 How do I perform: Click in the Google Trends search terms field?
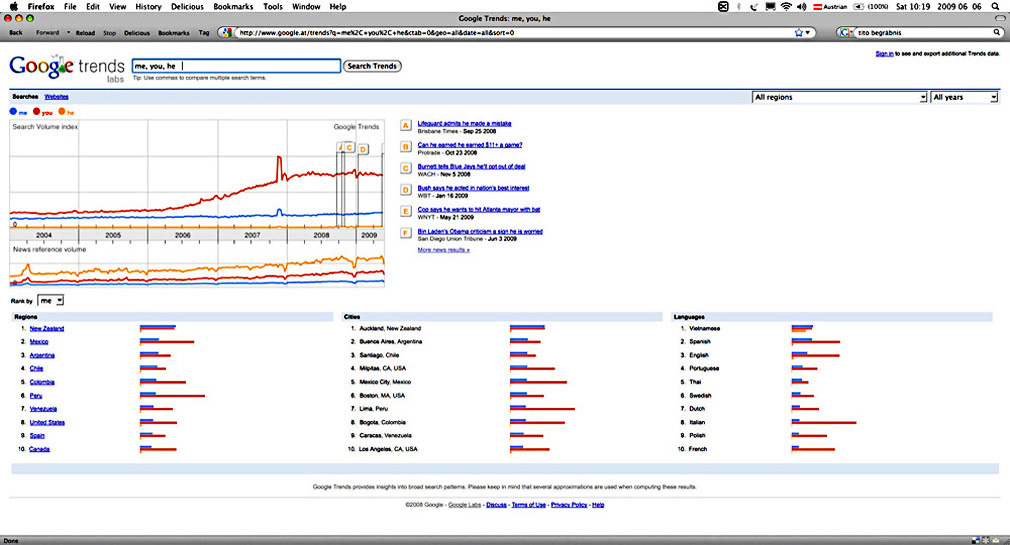click(236, 66)
